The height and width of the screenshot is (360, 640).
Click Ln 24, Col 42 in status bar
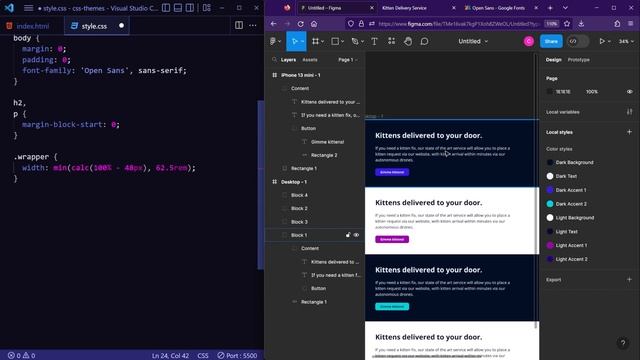point(170,356)
